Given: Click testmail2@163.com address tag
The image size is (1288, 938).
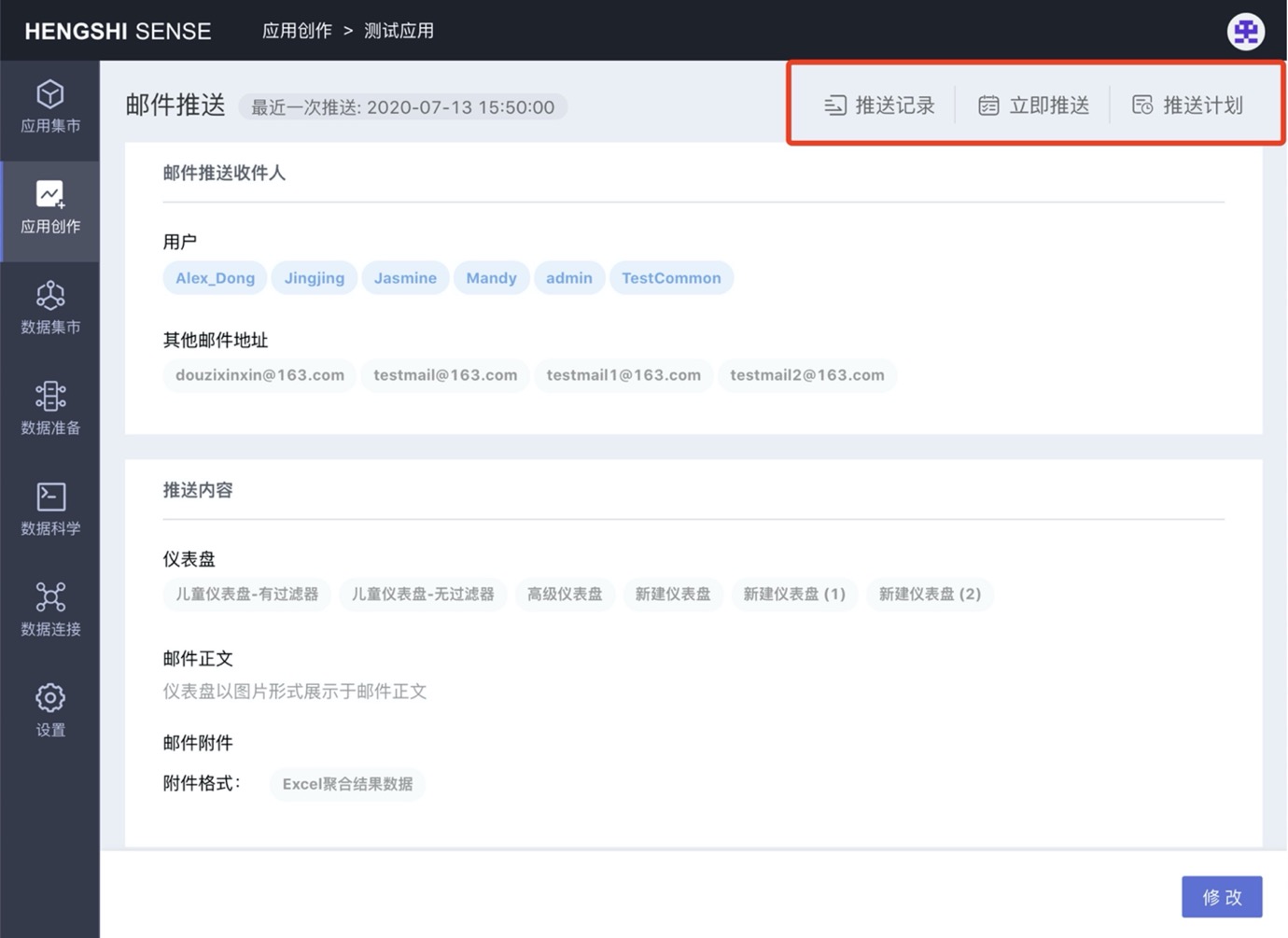Looking at the screenshot, I should [807, 375].
